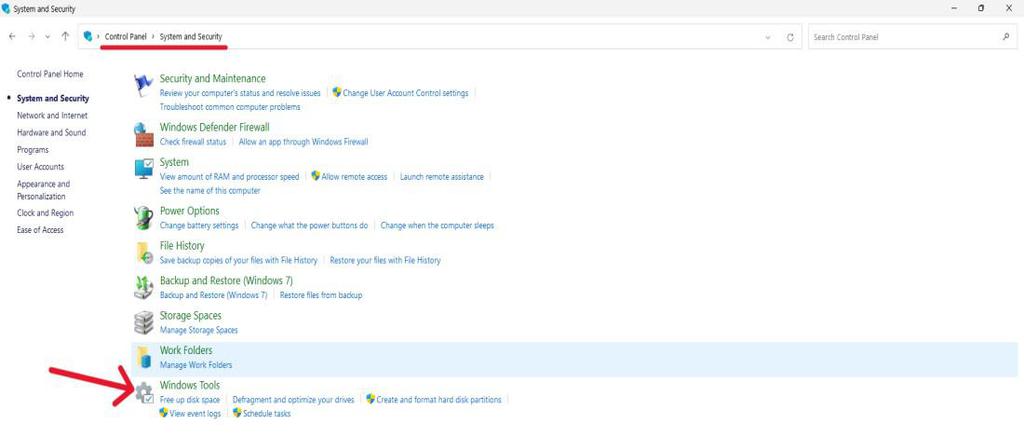Change battery settings
The image size is (1024, 437).
199,225
